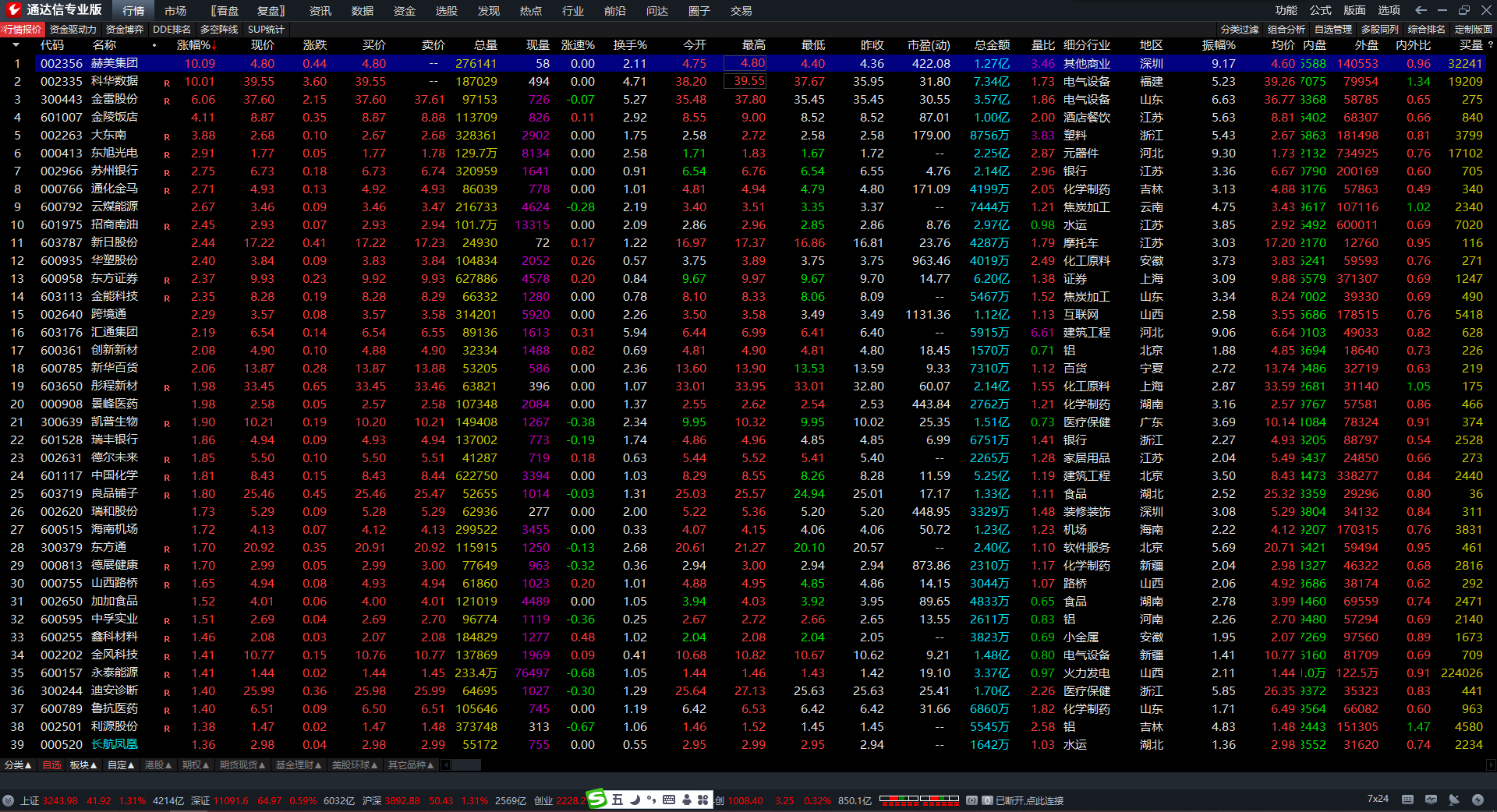This screenshot has height=812, width=1497.
Task: Click the round down-arrow icon before 上证
Action: tap(9, 800)
